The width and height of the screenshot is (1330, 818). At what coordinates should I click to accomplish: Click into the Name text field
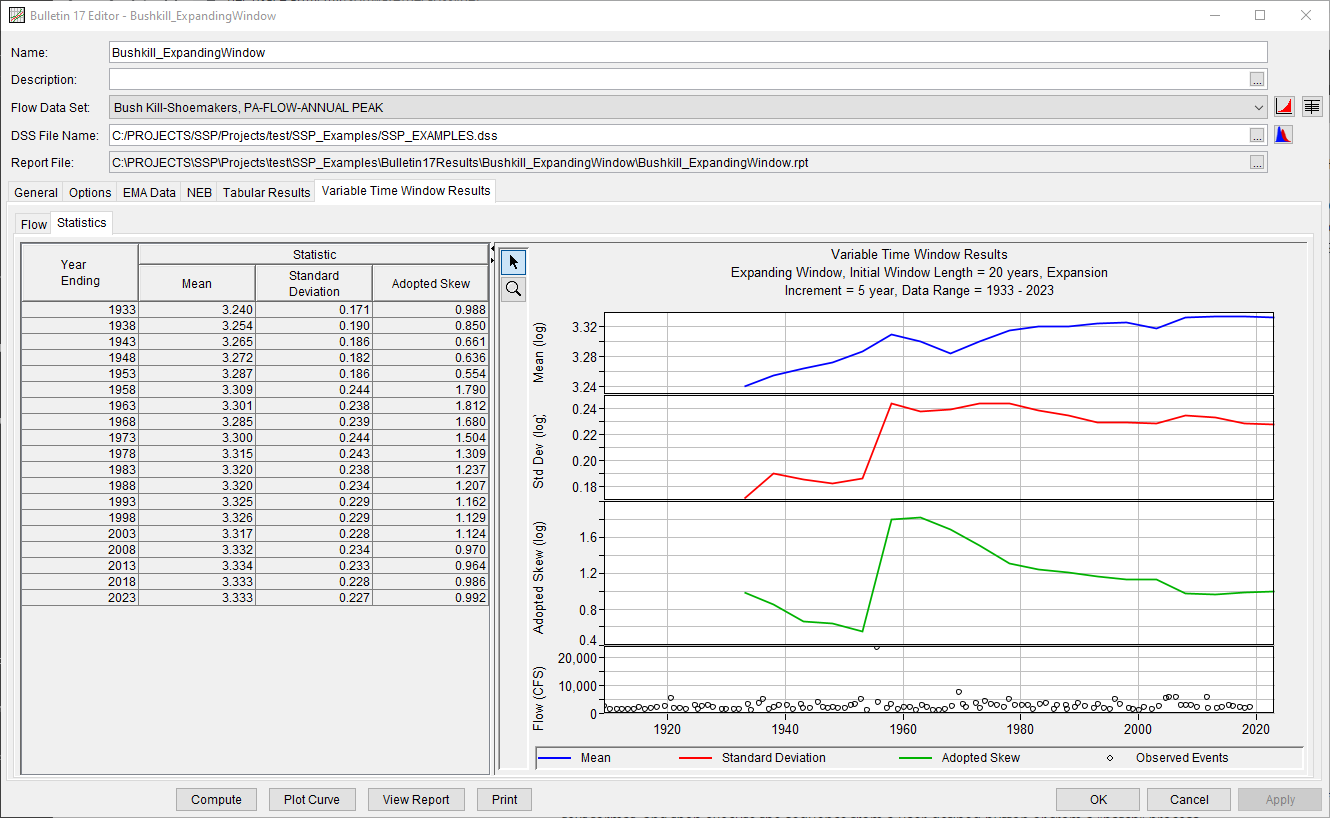(x=688, y=52)
